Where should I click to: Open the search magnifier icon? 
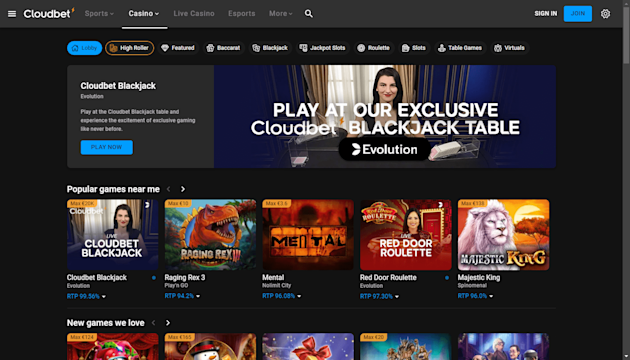309,14
